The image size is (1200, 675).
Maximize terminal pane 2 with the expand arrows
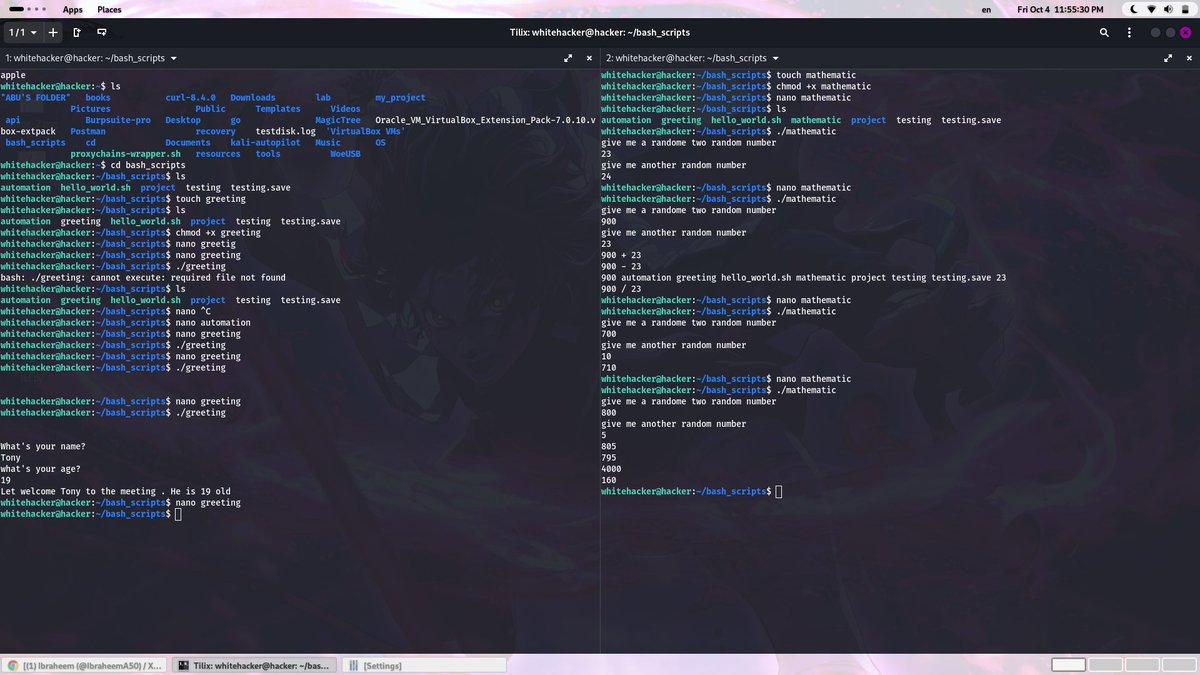point(1168,58)
